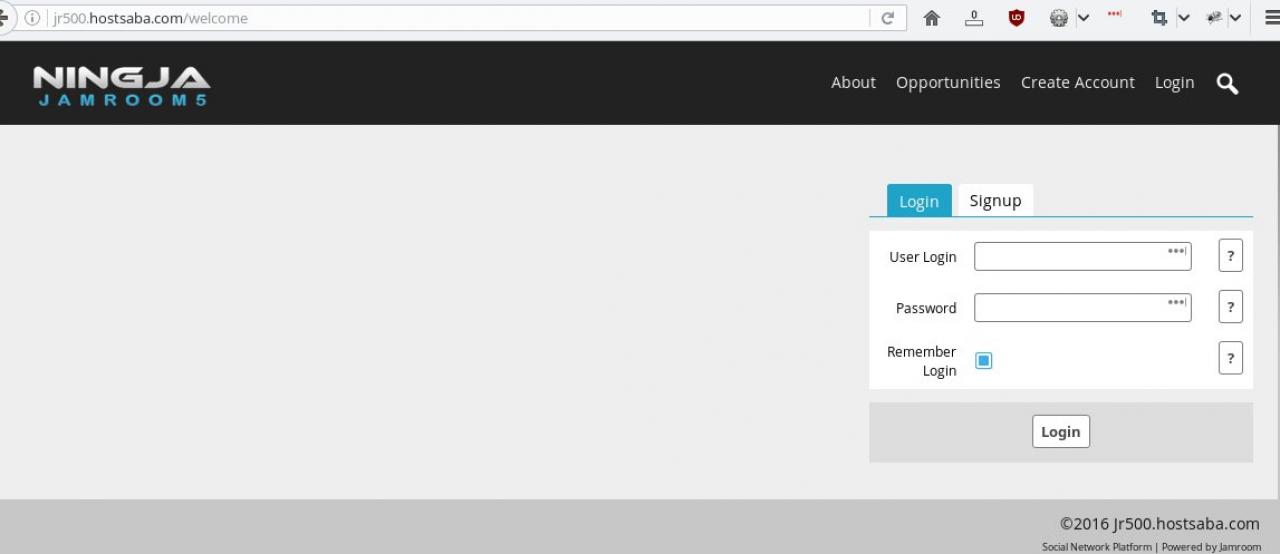Click the Ningja Jamroom 5 logo
This screenshot has height=554, width=1280.
coord(121,86)
